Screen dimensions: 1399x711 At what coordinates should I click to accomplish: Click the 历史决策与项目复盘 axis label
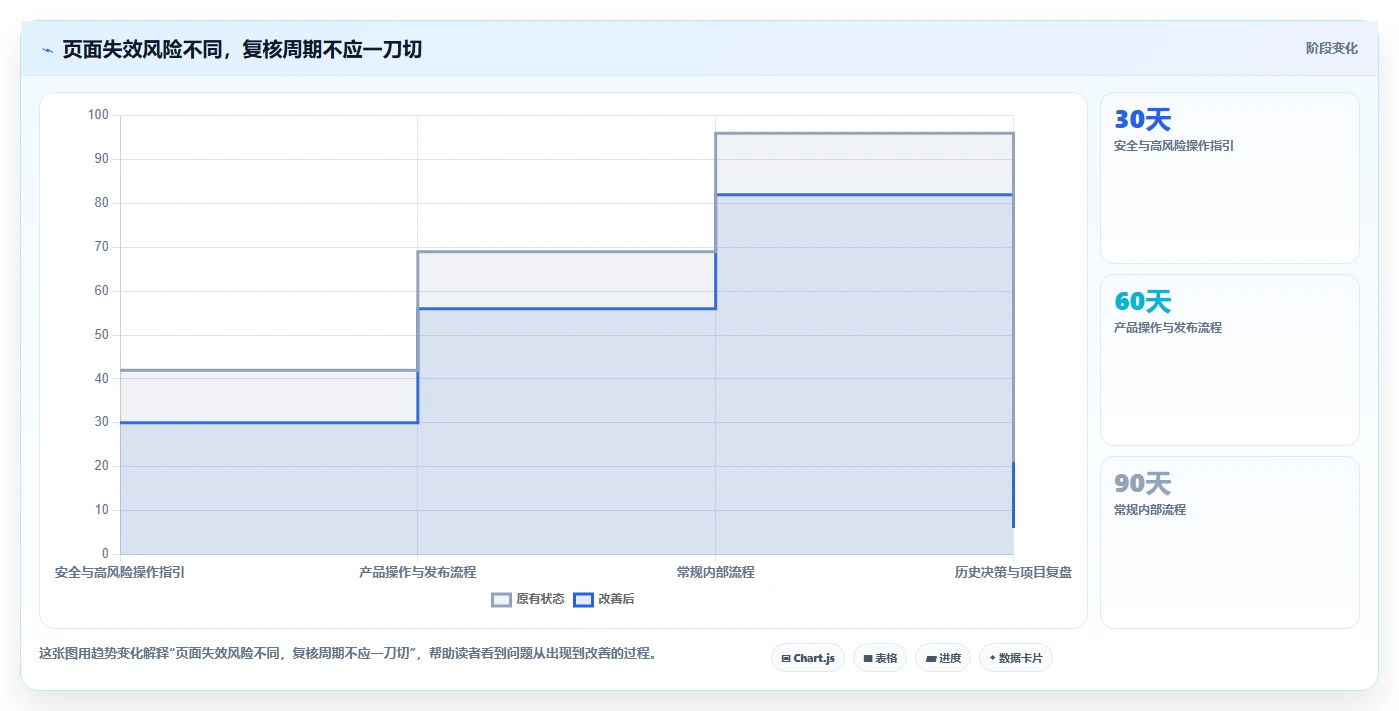coord(1013,573)
